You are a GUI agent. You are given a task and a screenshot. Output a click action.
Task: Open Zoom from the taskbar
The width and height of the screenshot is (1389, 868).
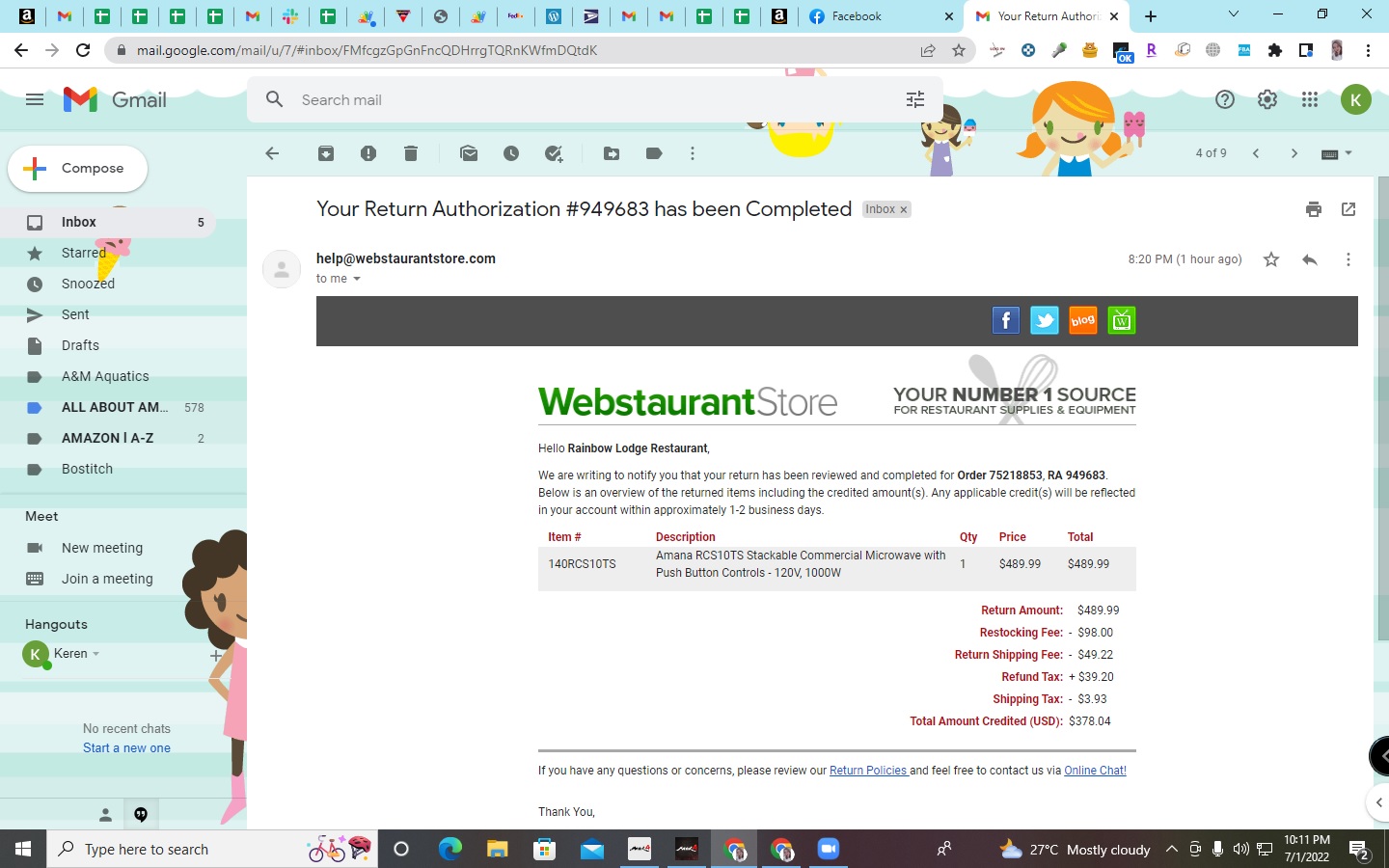[828, 850]
